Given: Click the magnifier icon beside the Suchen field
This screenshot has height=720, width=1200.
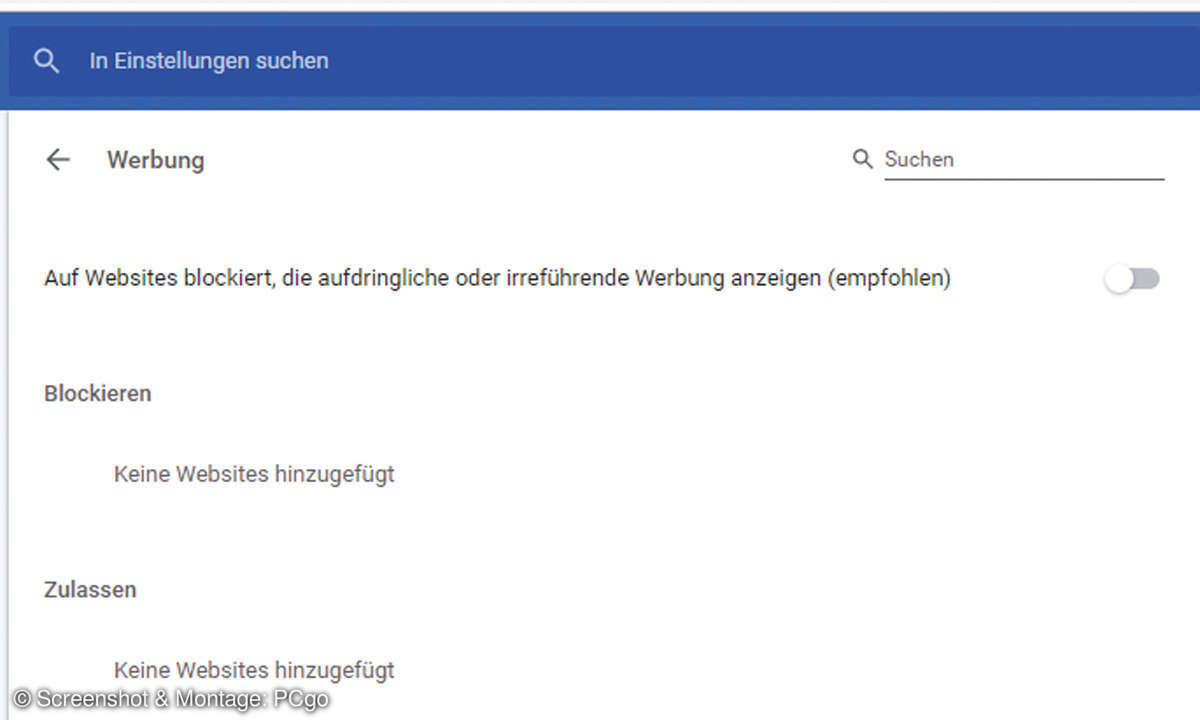Looking at the screenshot, I should click(862, 159).
